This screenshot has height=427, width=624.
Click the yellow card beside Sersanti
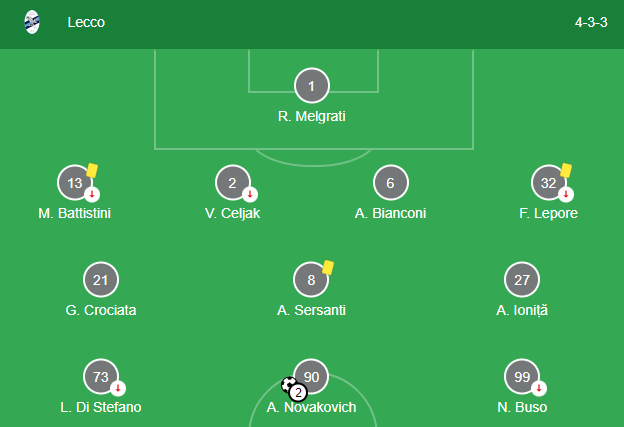coord(328,268)
